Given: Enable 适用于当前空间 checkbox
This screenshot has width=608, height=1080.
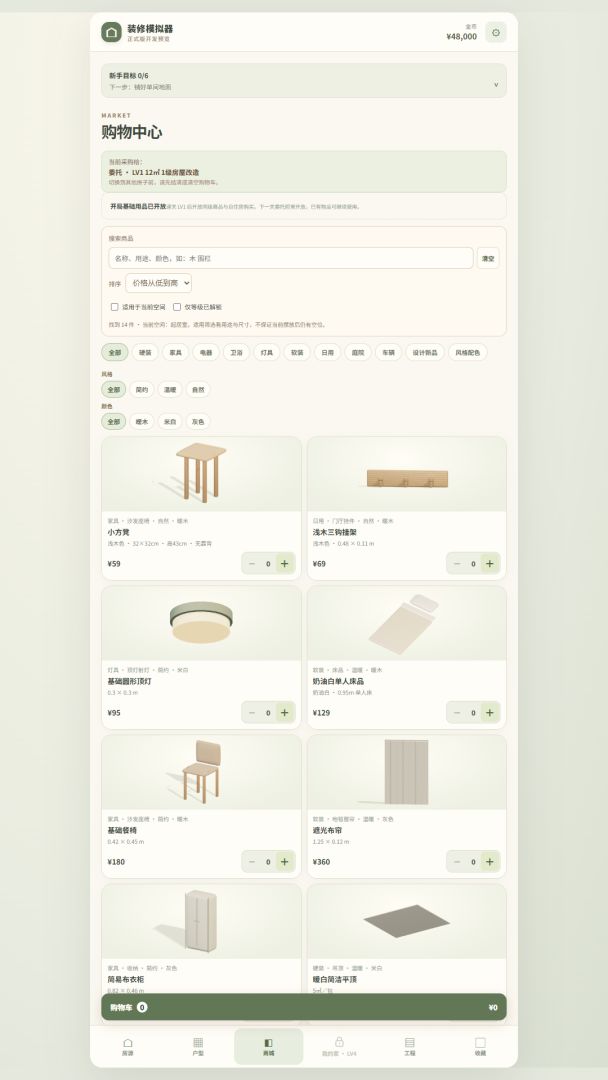Looking at the screenshot, I should pyautogui.click(x=114, y=307).
